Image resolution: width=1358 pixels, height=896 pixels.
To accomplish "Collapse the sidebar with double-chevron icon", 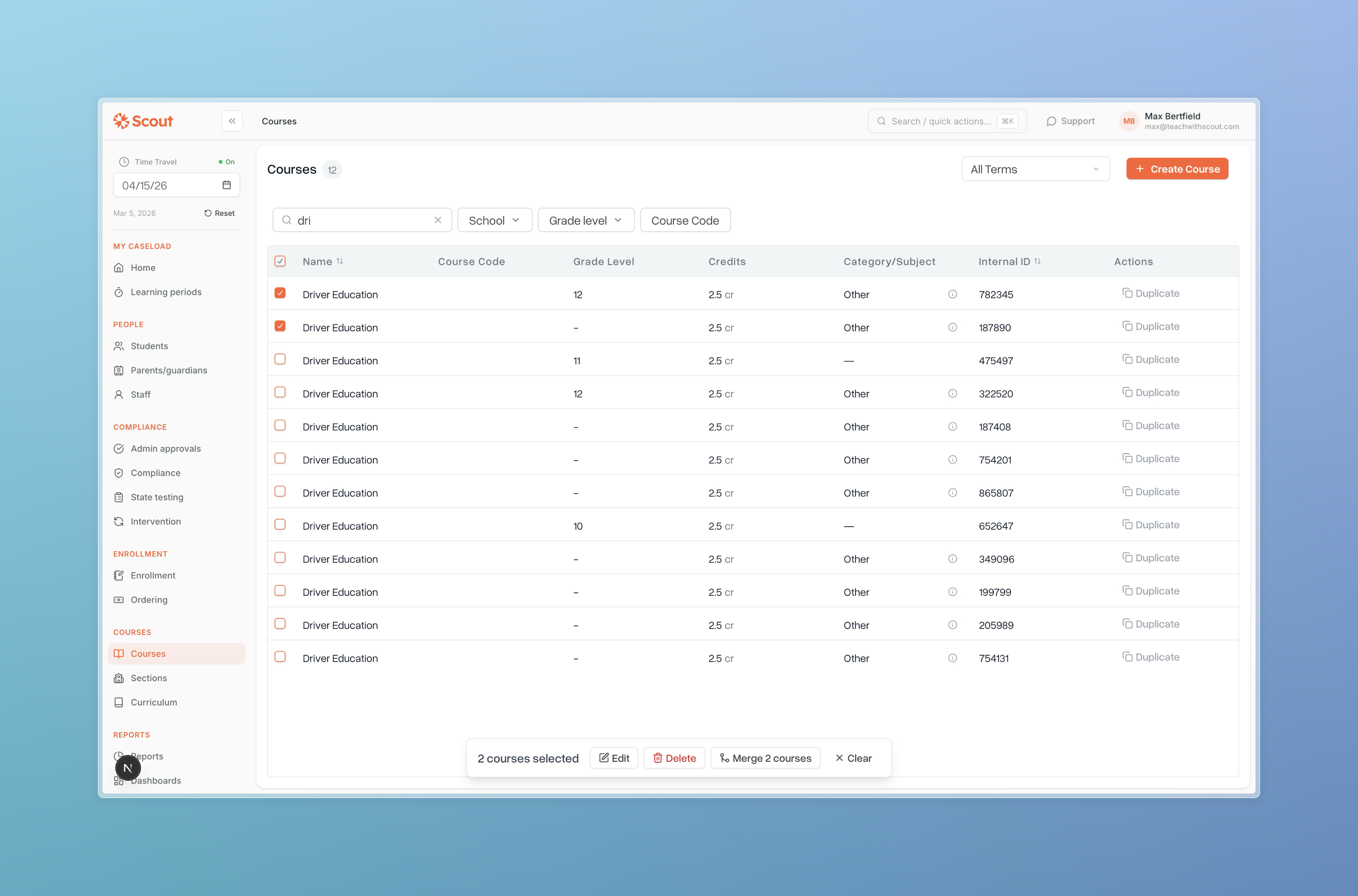I will click(232, 121).
